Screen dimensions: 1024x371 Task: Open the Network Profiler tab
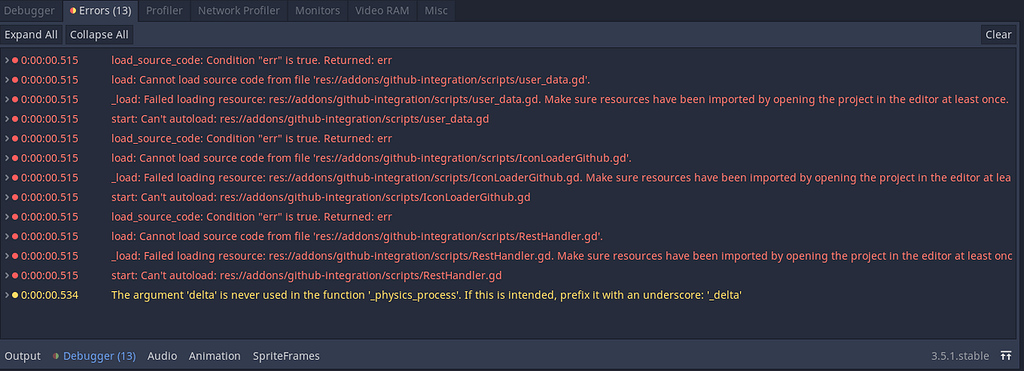coord(239,11)
